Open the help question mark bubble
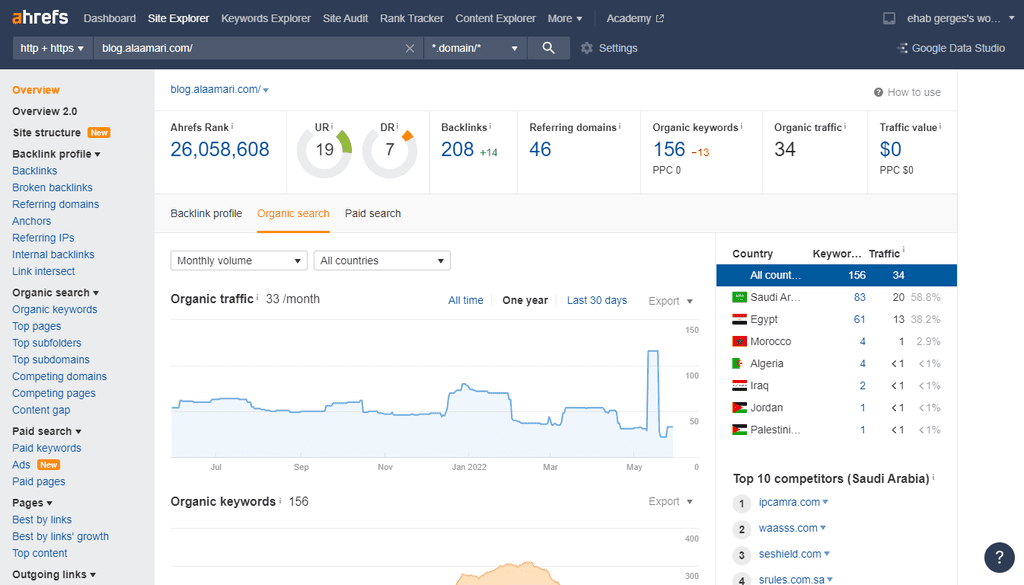This screenshot has width=1024, height=585. click(999, 557)
